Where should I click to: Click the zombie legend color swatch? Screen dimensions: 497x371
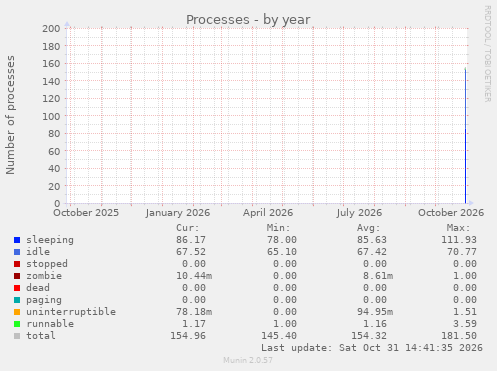(x=17, y=276)
